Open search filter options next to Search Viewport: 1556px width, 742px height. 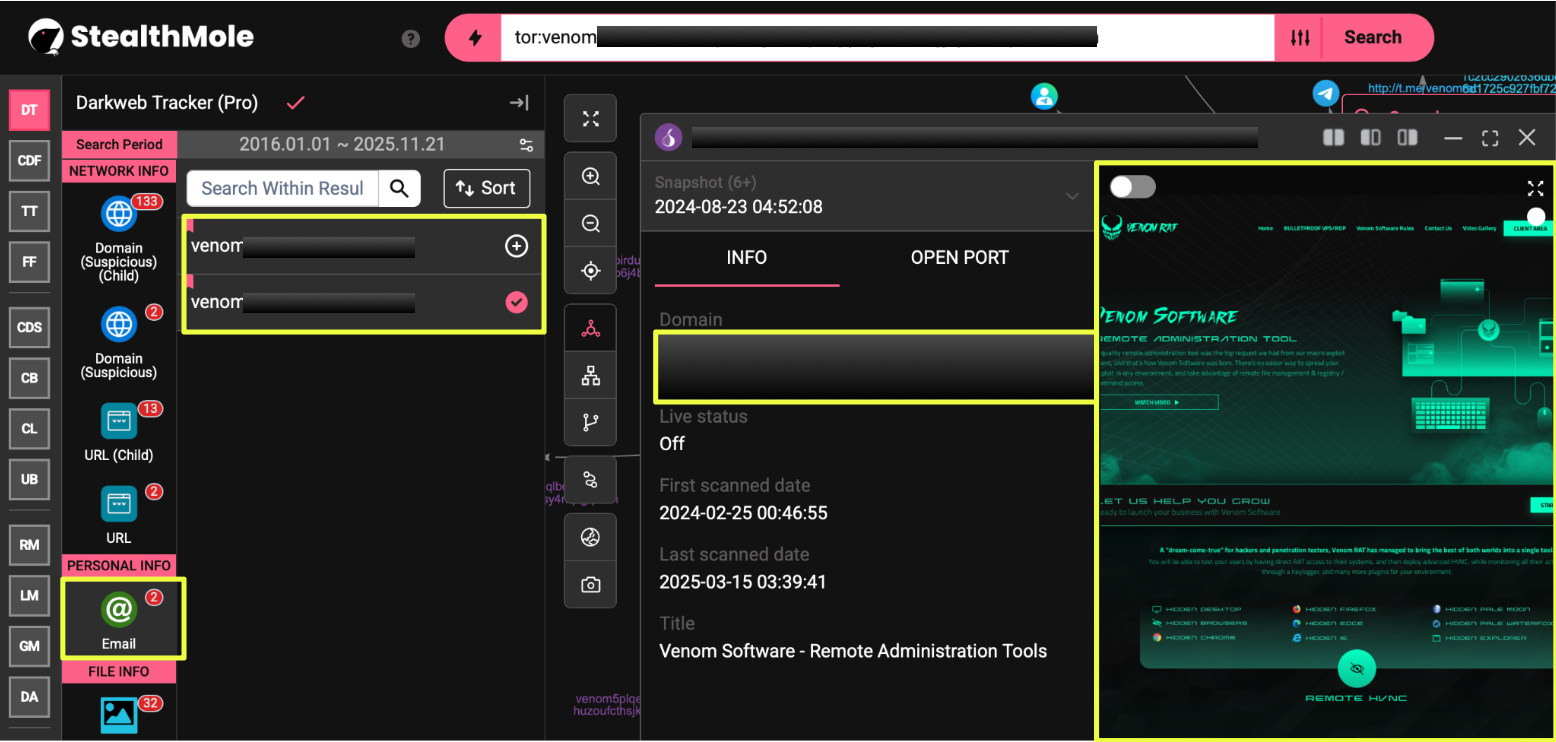[x=1299, y=38]
